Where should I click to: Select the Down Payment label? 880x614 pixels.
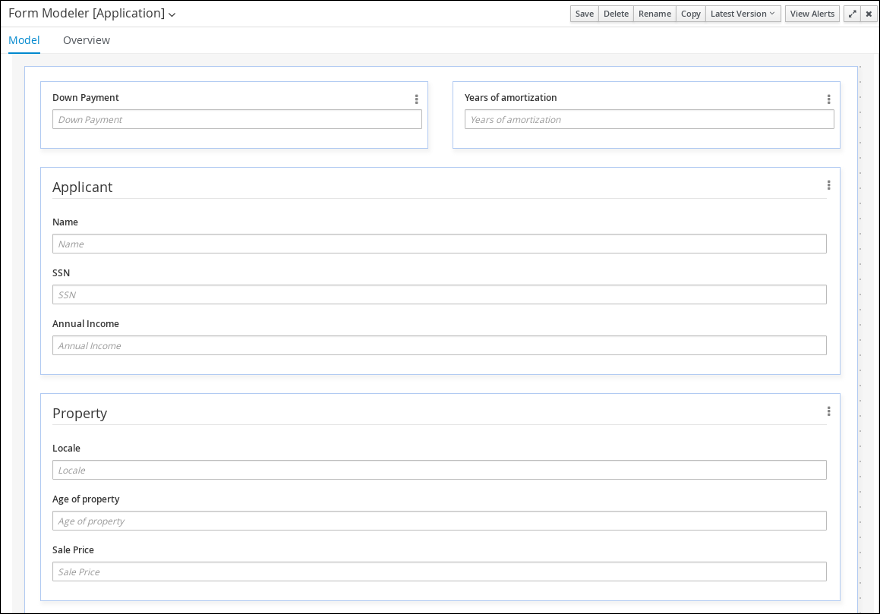[x=85, y=98]
